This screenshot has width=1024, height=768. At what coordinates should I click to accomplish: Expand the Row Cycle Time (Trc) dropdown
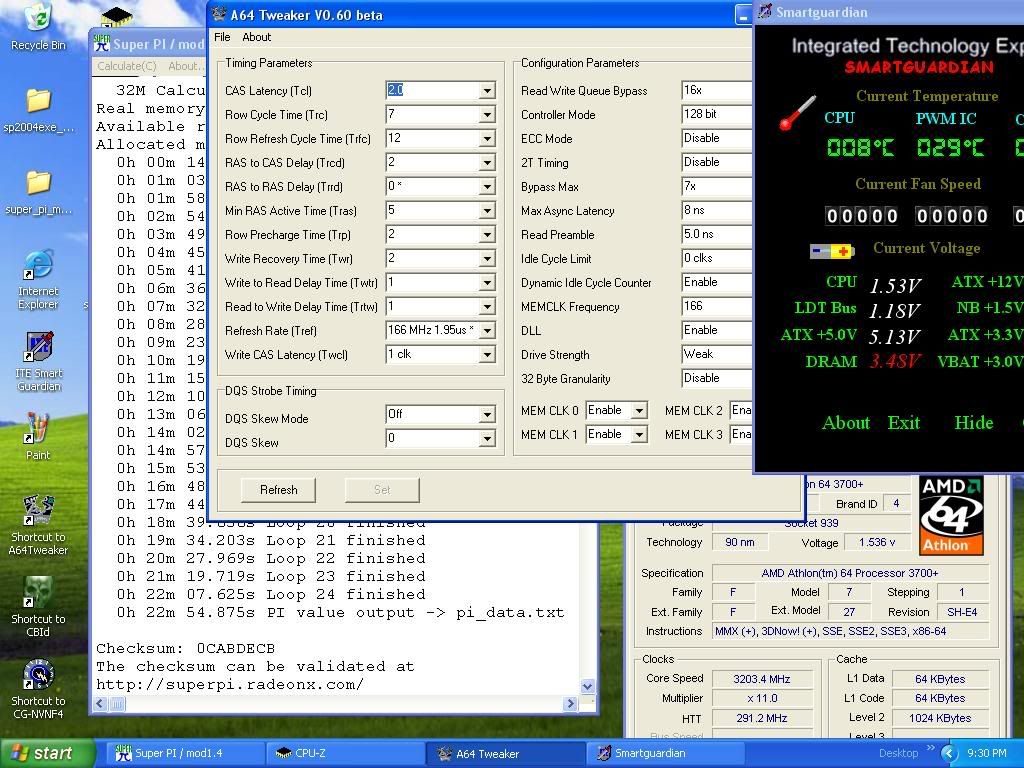[x=487, y=115]
